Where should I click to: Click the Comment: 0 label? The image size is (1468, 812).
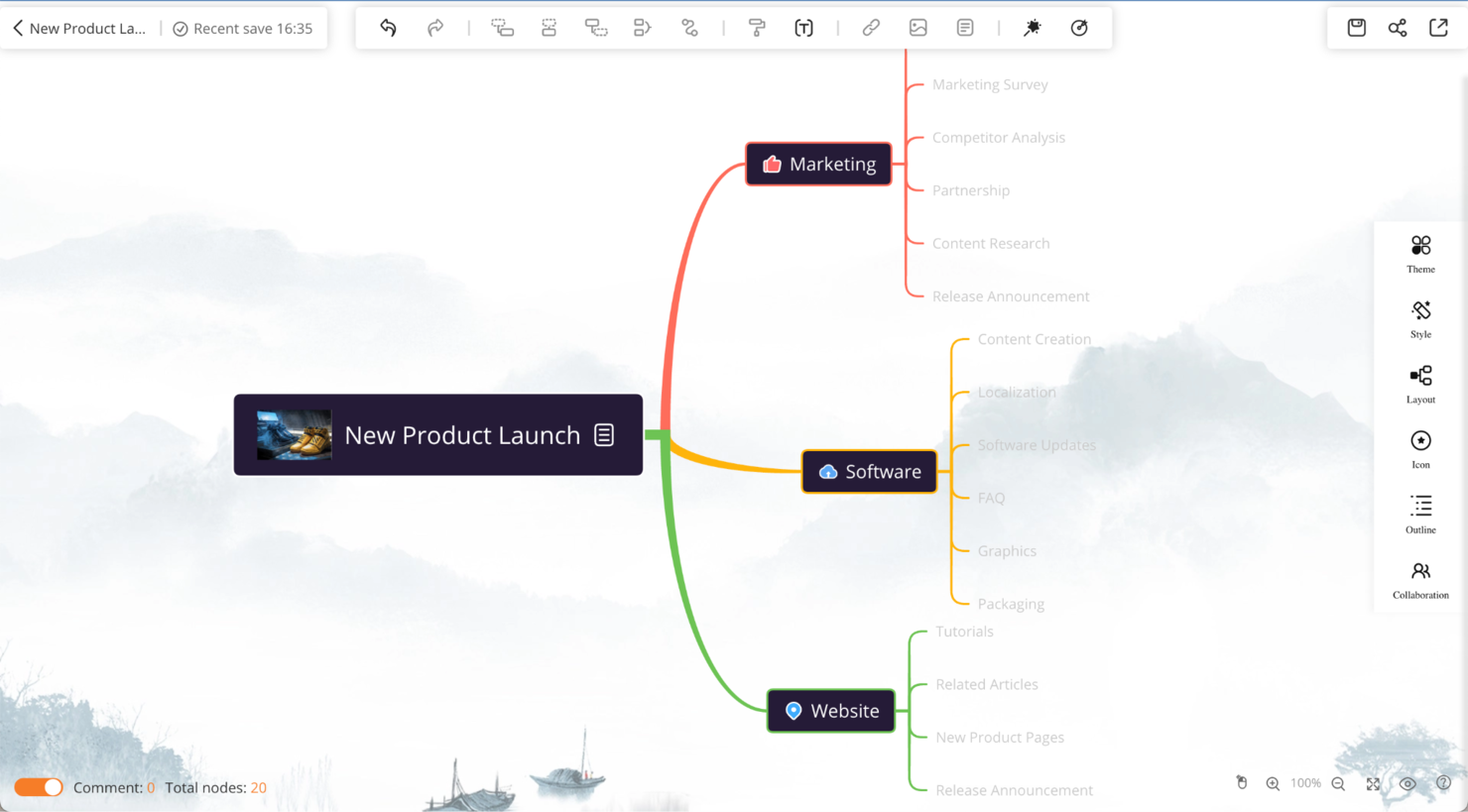pyautogui.click(x=114, y=787)
